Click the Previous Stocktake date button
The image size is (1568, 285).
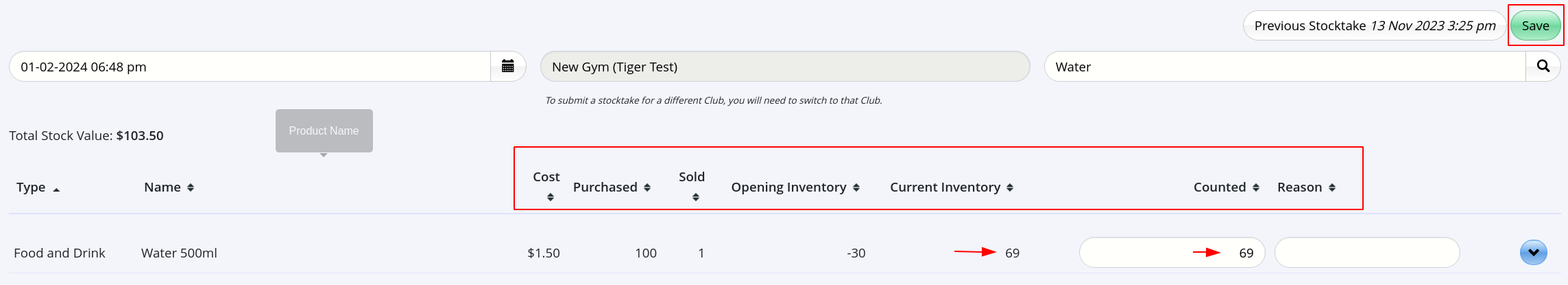(x=1374, y=26)
